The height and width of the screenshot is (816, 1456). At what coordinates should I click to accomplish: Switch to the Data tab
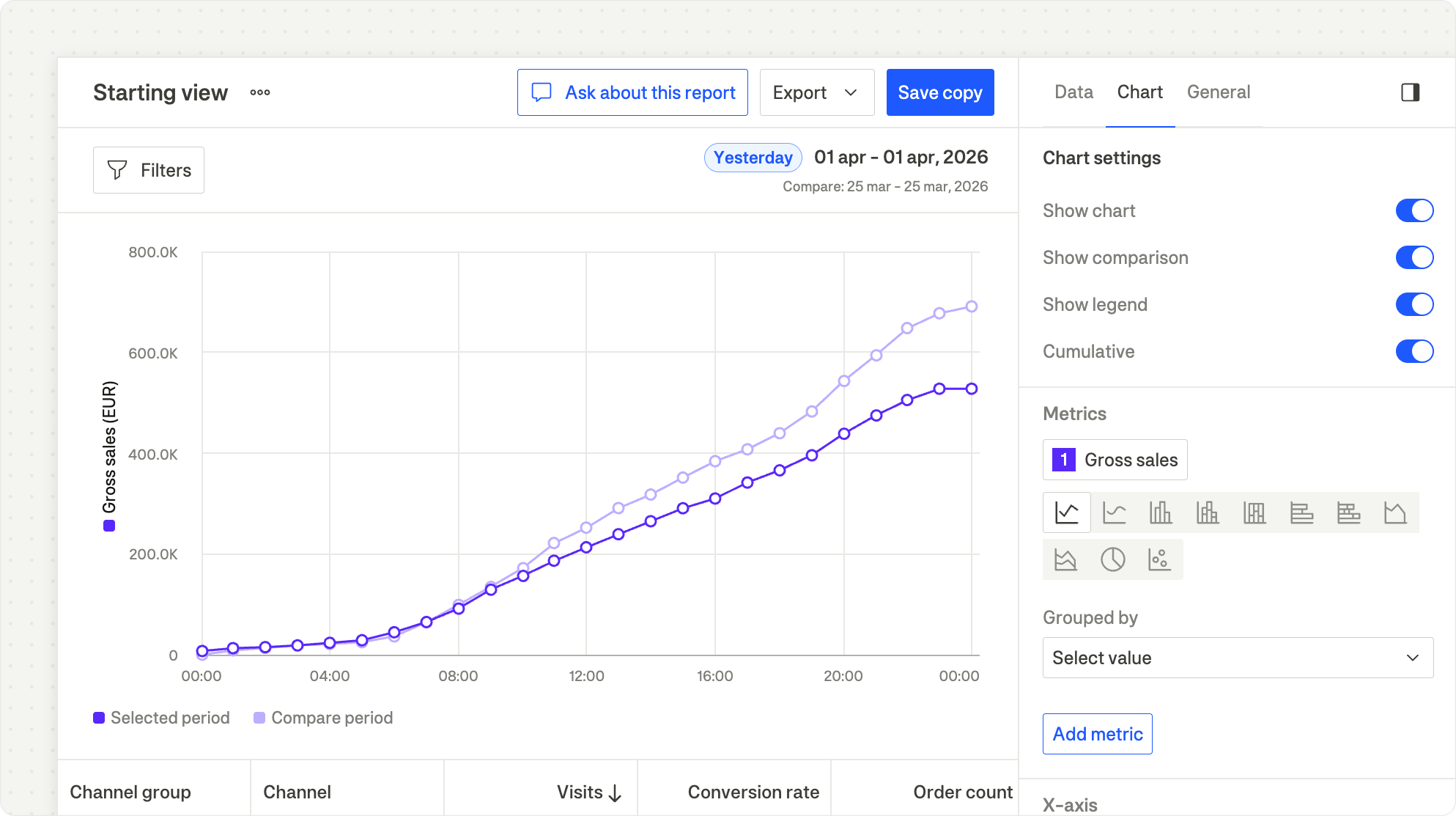pyautogui.click(x=1073, y=92)
